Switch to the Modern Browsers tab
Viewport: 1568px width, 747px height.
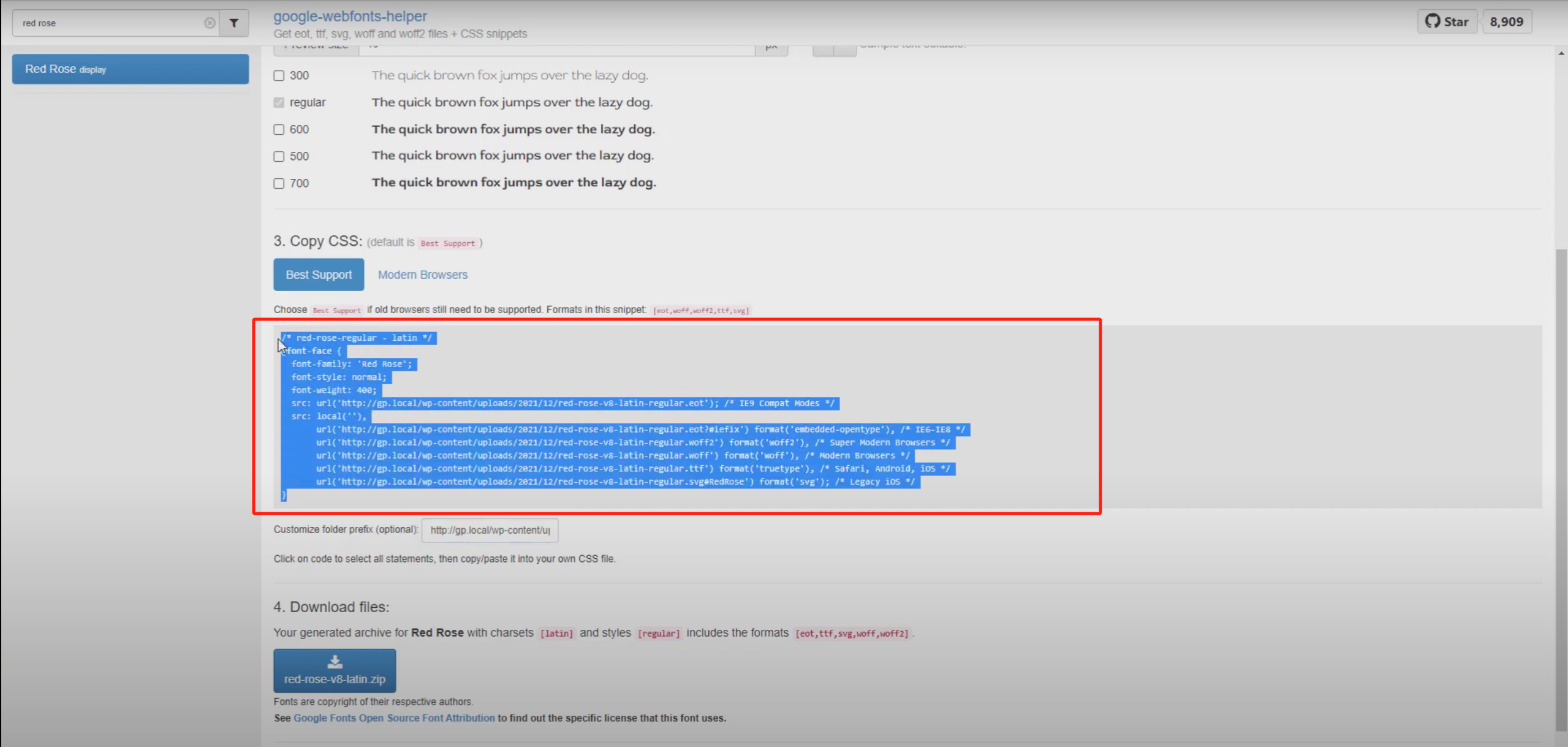pyautogui.click(x=423, y=275)
